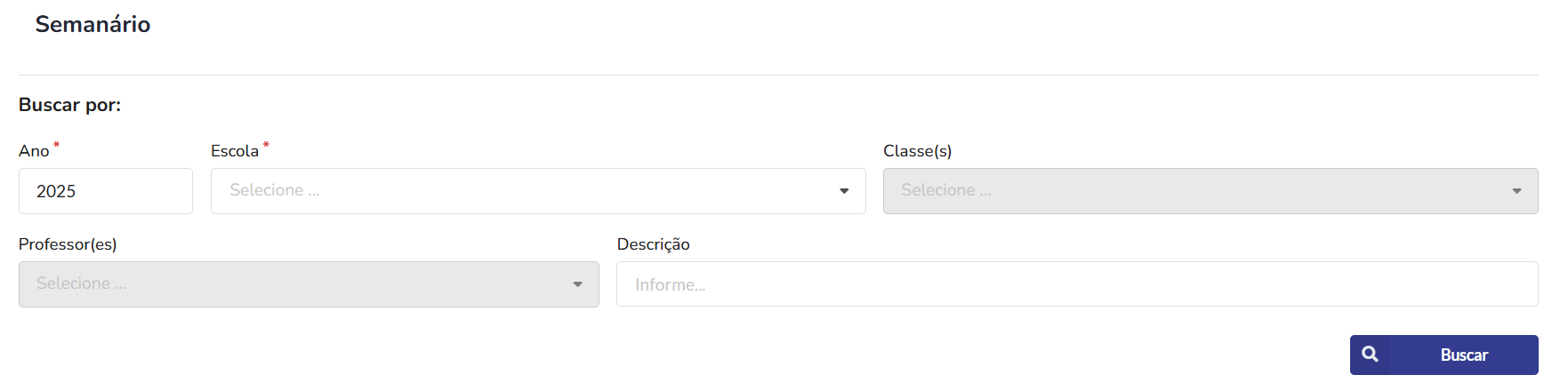Click the Buscar button label
Image resolution: width=1568 pixels, height=391 pixels.
[x=1464, y=355]
